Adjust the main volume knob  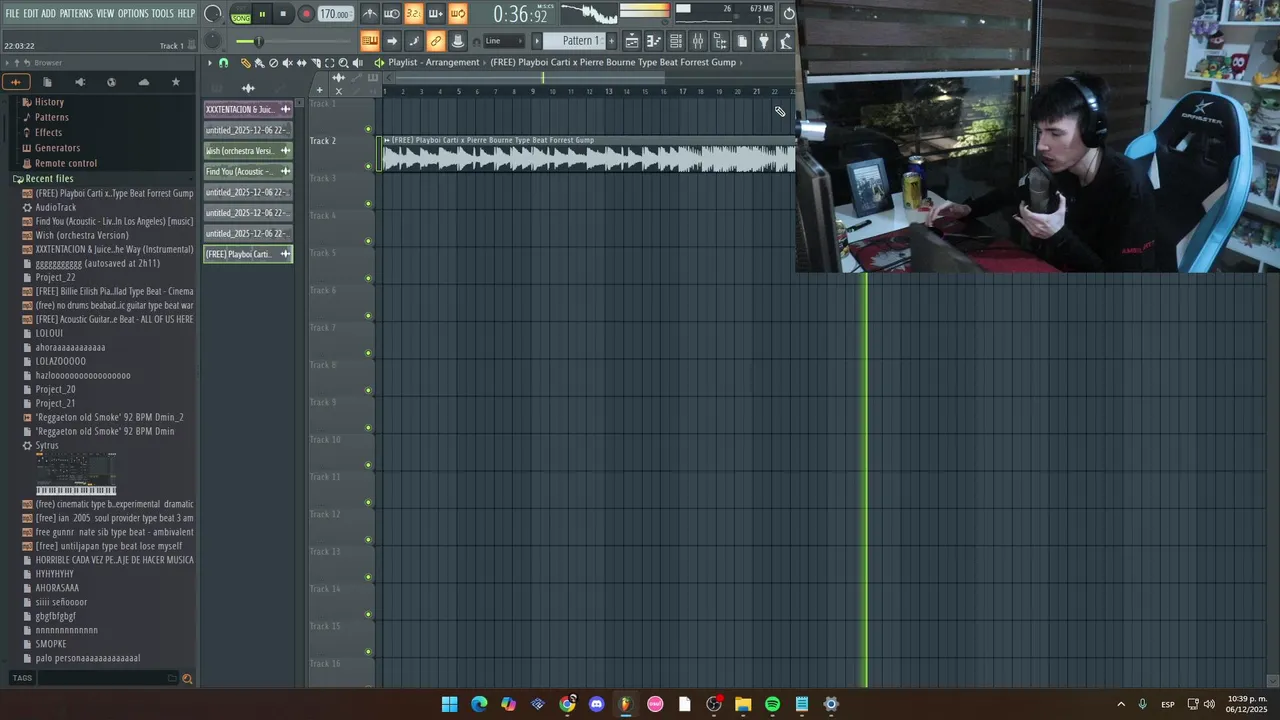pos(213,14)
